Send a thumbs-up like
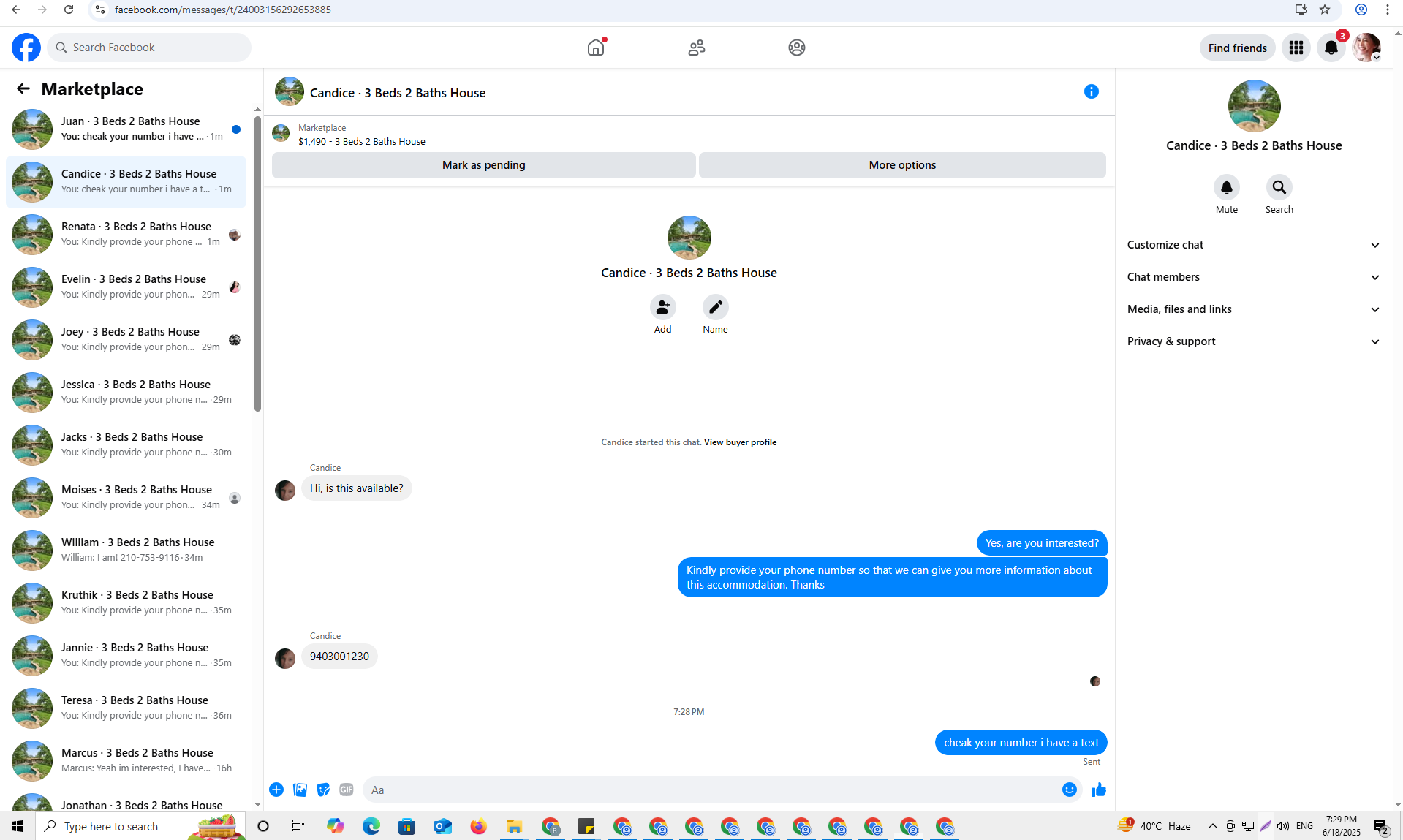Screen dimensions: 1403x840 coord(1099,790)
